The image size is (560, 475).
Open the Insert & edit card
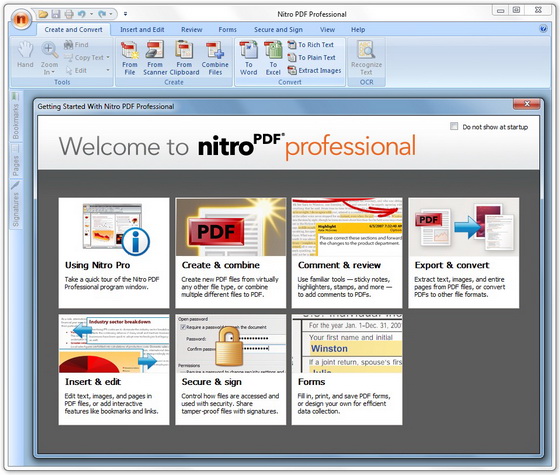114,370
